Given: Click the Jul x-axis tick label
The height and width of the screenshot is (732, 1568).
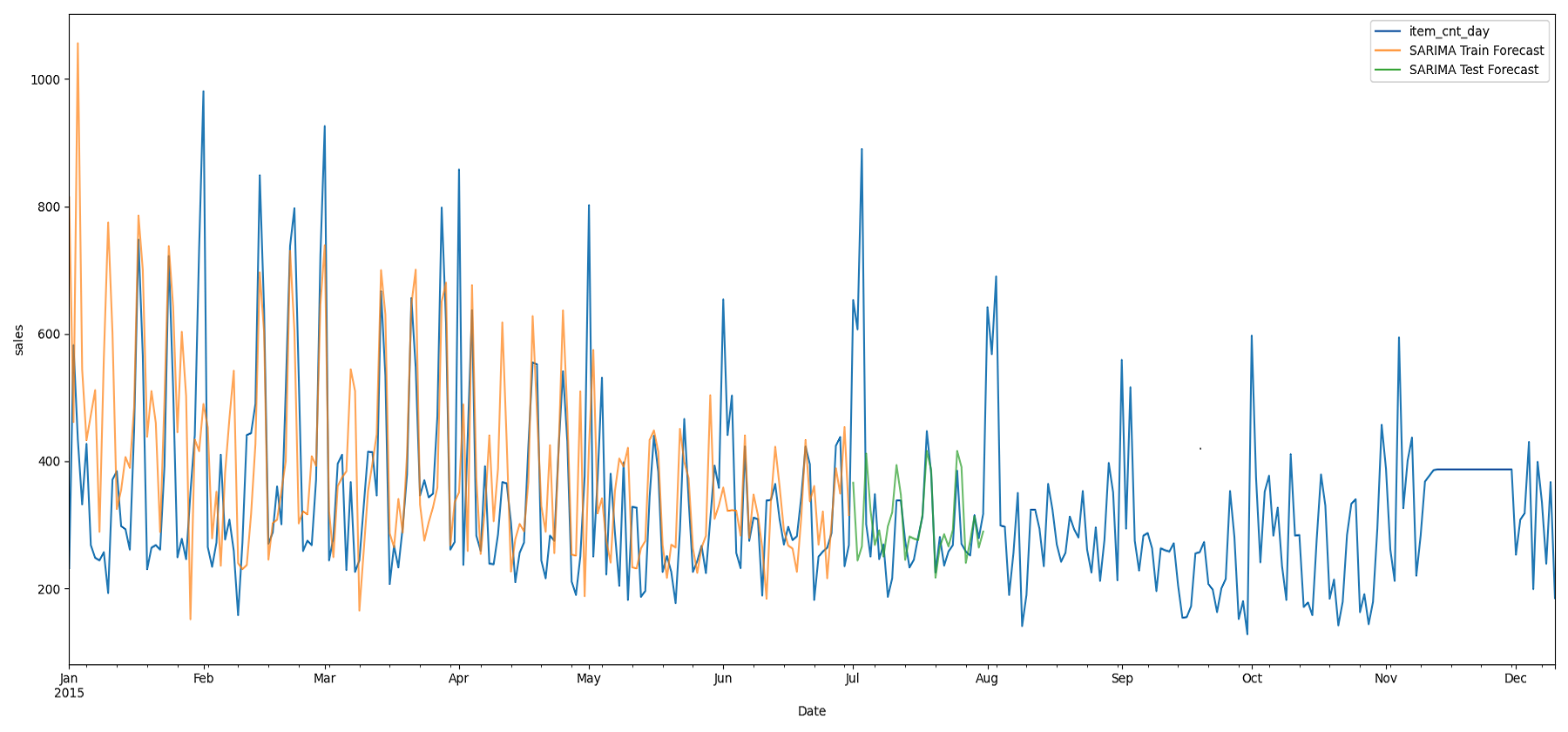Looking at the screenshot, I should click(x=853, y=679).
